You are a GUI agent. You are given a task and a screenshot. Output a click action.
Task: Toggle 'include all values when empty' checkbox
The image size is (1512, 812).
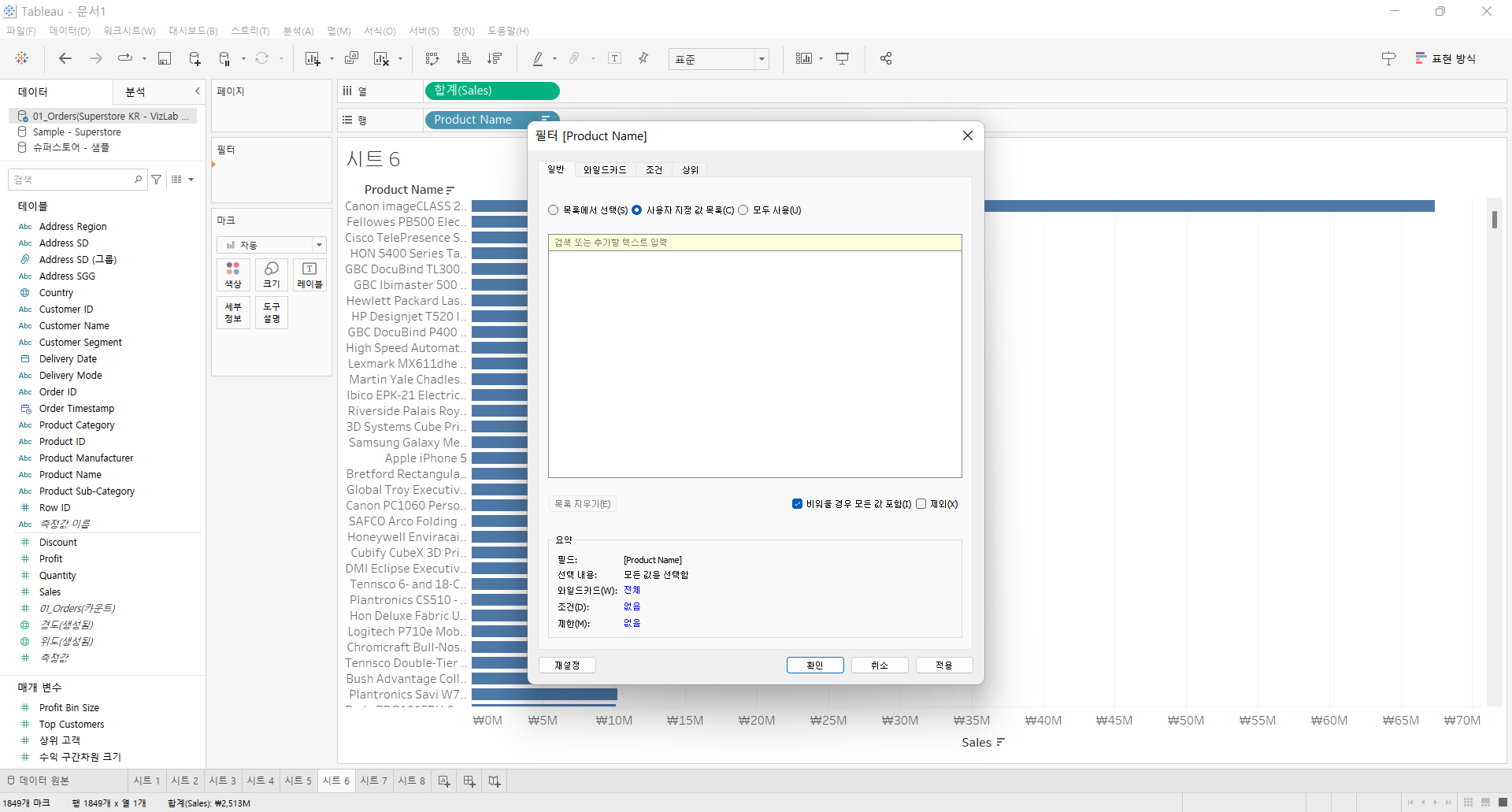click(797, 504)
